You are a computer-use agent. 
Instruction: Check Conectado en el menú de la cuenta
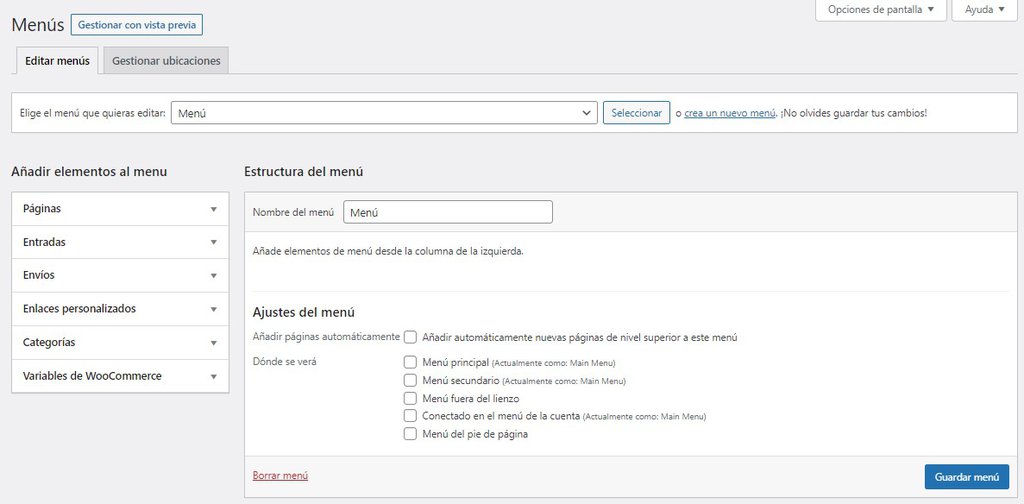(410, 415)
